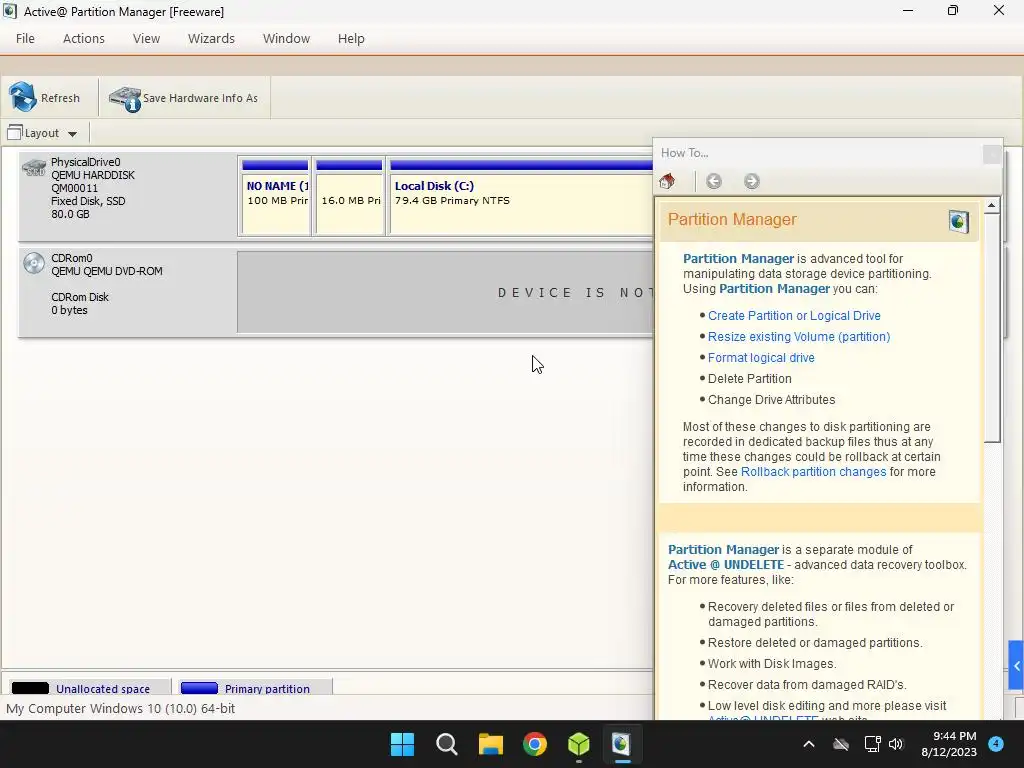Click the Primary partition blue swatch
Image resolution: width=1024 pixels, height=768 pixels.
(x=199, y=688)
